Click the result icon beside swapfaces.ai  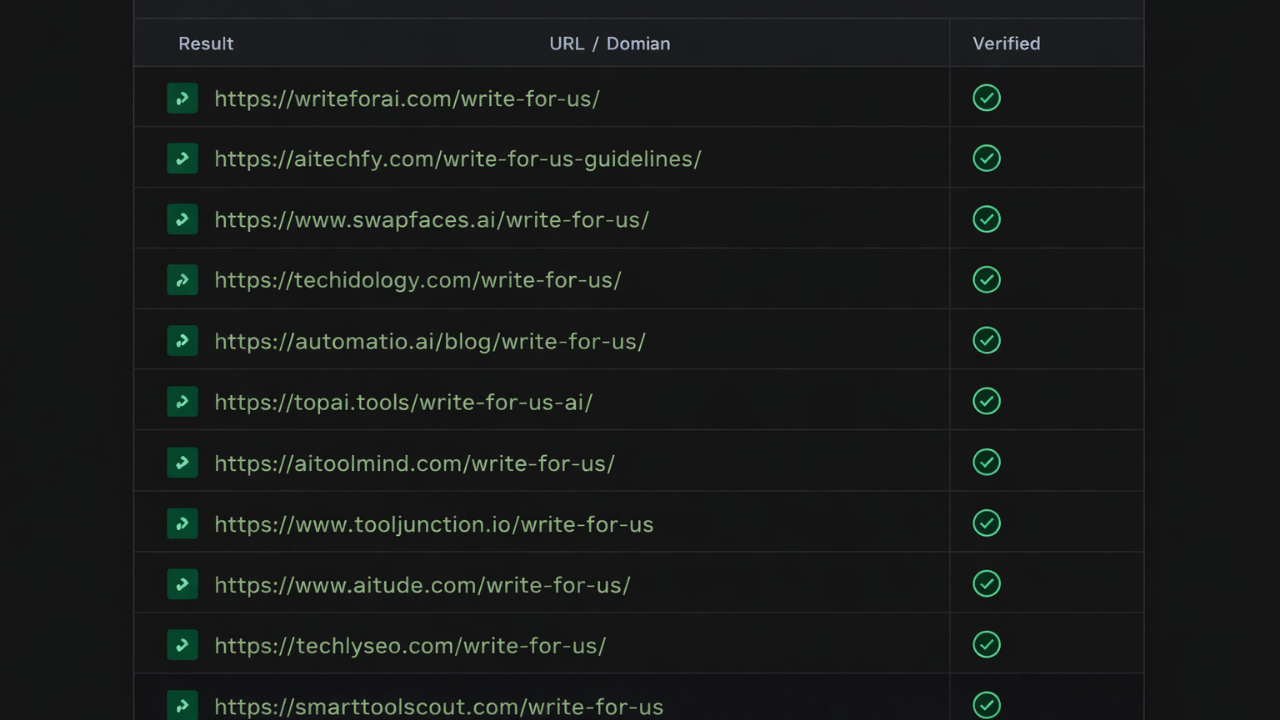click(x=182, y=219)
